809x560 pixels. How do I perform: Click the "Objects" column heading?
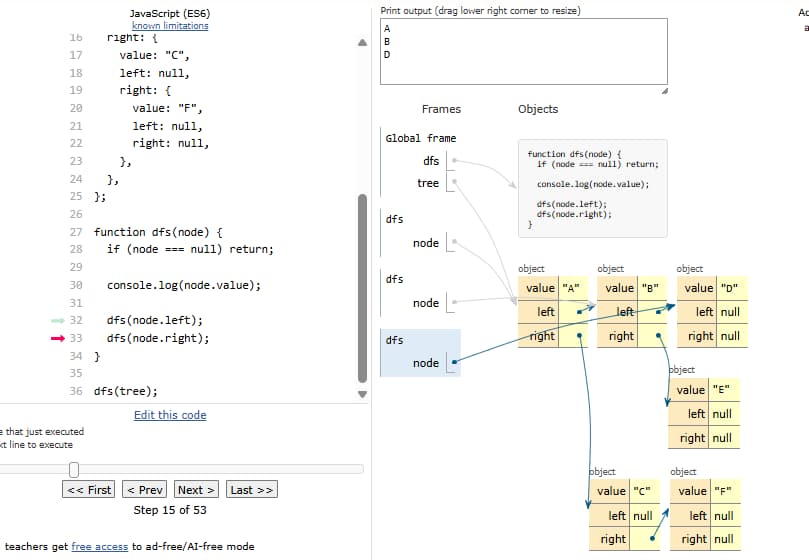(538, 109)
